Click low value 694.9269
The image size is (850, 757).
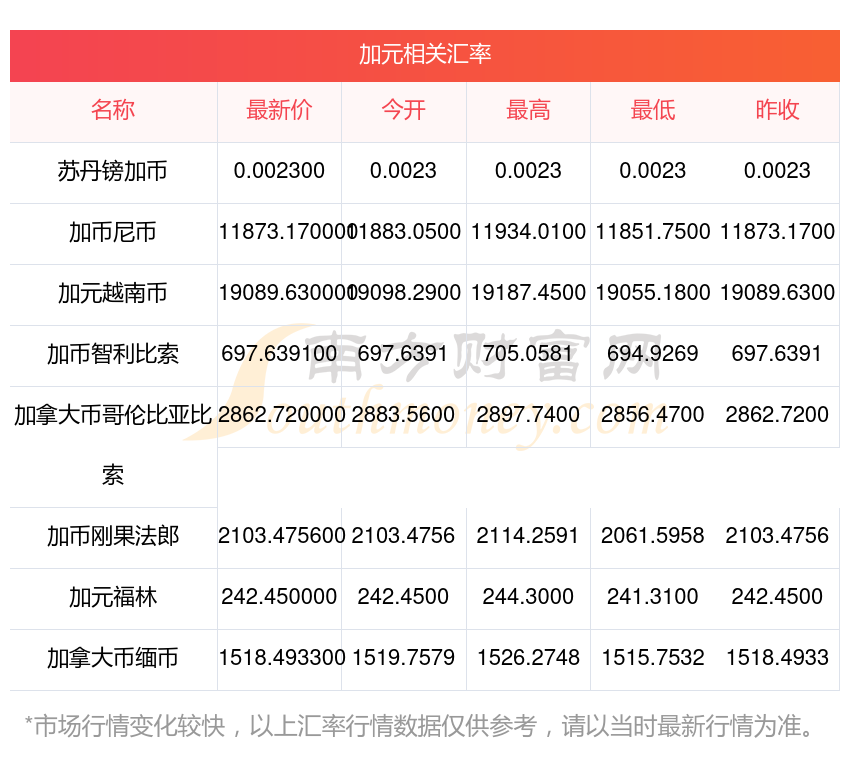[x=653, y=354]
